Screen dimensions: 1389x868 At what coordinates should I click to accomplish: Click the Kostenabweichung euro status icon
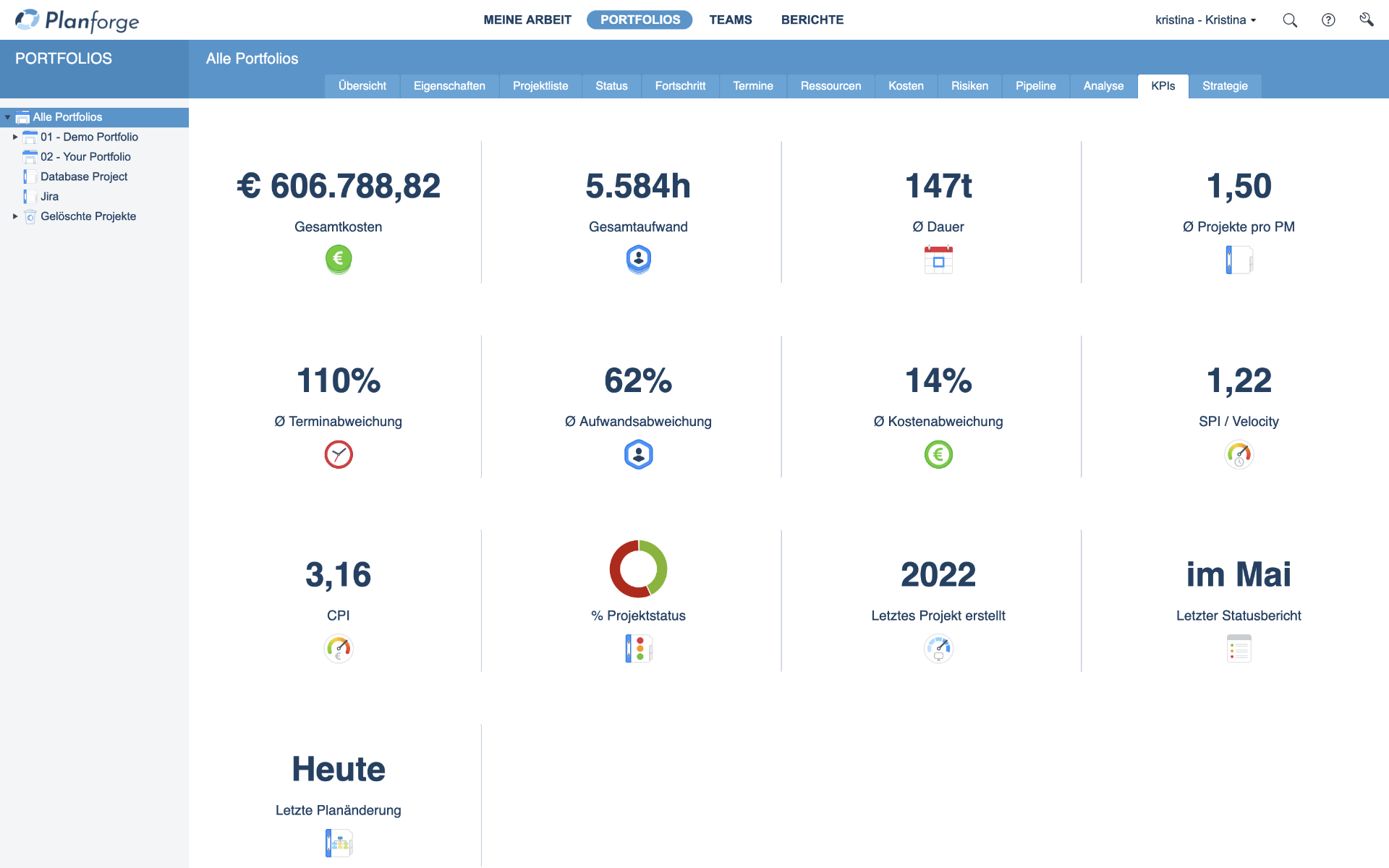click(938, 455)
